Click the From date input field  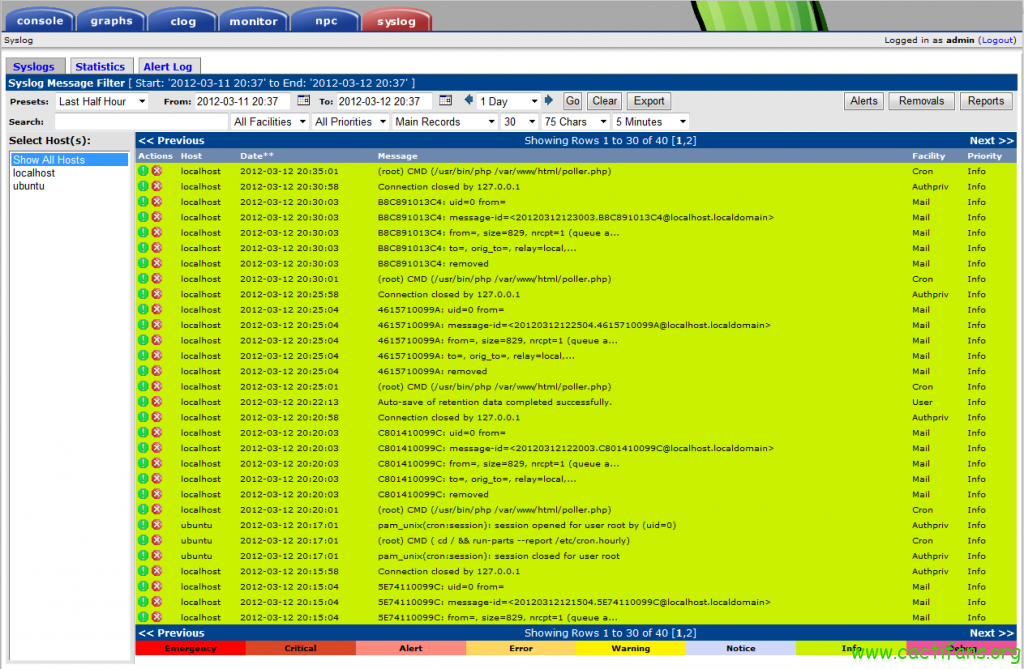point(242,101)
